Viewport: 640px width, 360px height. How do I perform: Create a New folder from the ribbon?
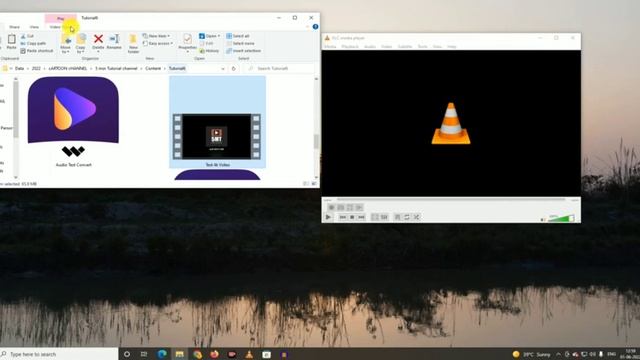pos(133,44)
